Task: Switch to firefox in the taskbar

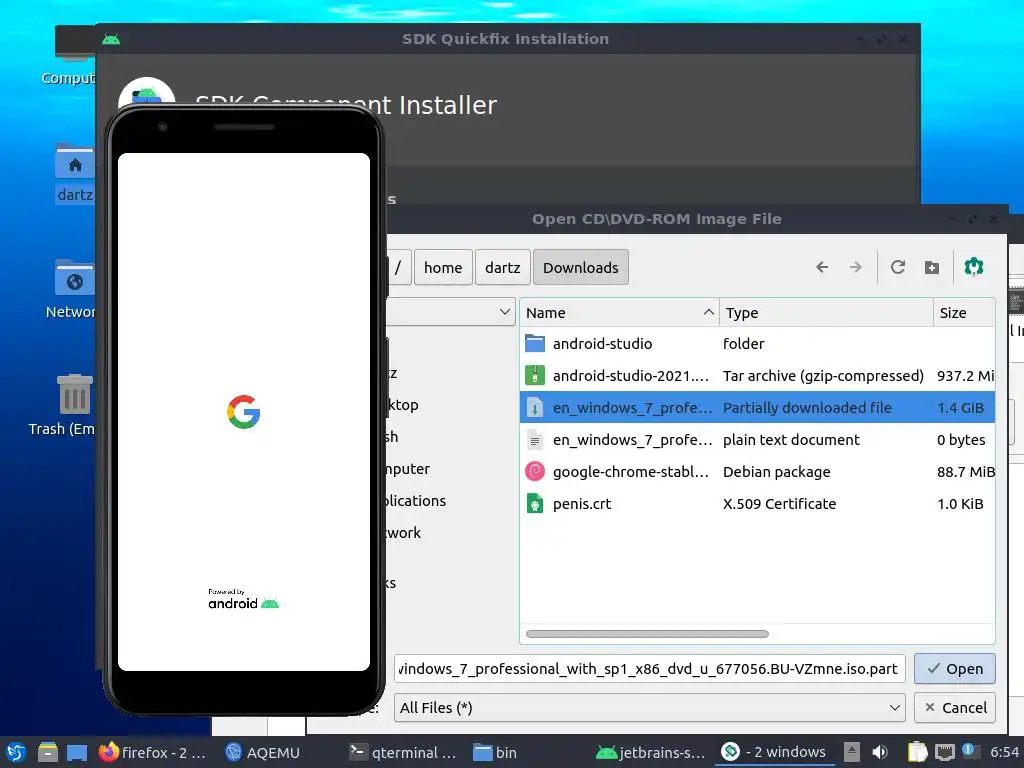Action: 152,752
